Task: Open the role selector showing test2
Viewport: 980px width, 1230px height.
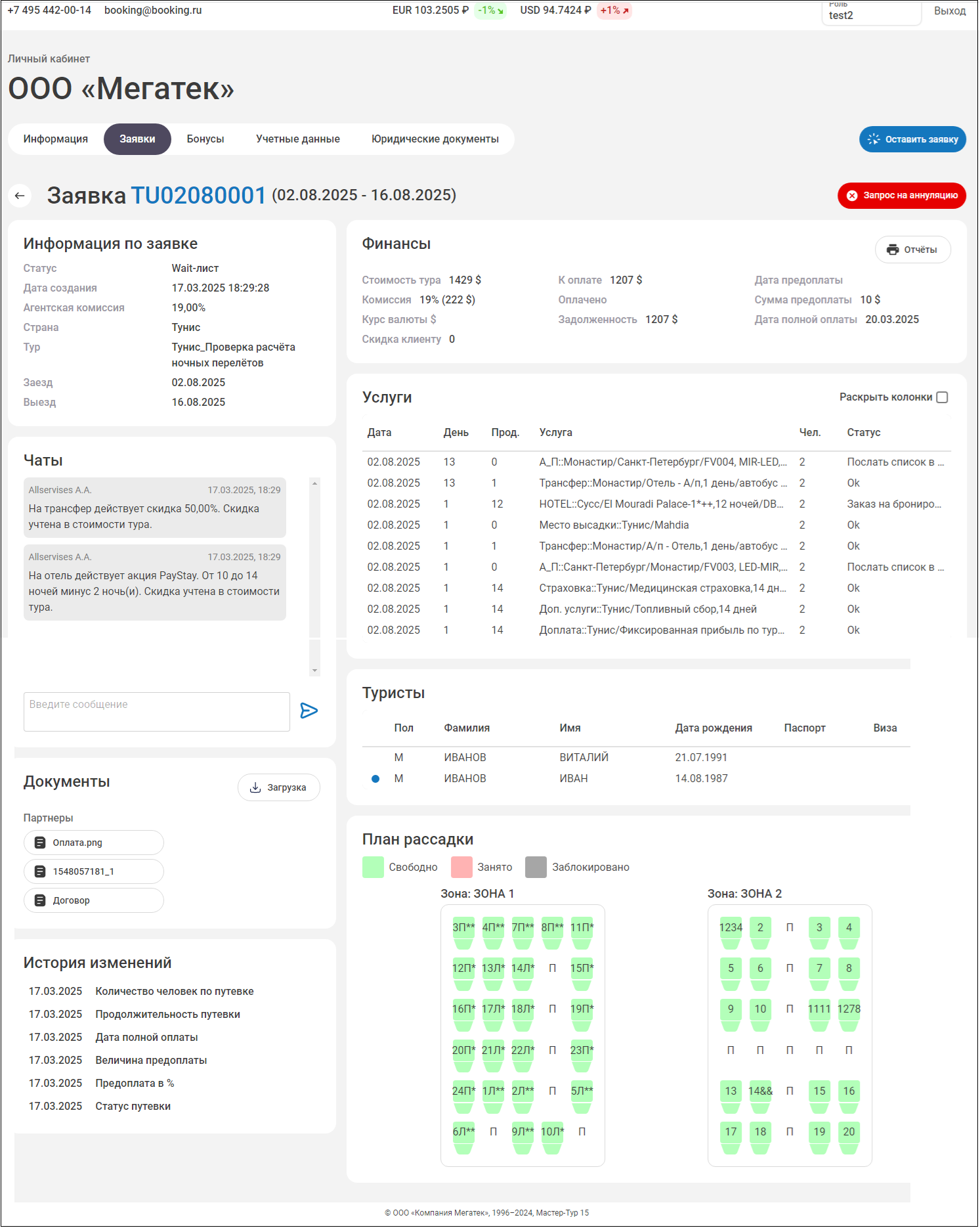Action: point(870,13)
